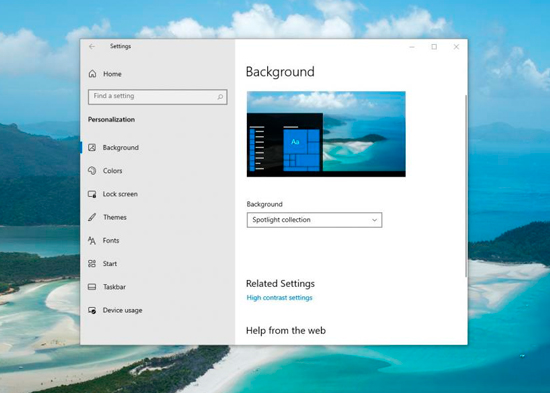
Task: Open High contrast settings link
Action: tap(279, 298)
